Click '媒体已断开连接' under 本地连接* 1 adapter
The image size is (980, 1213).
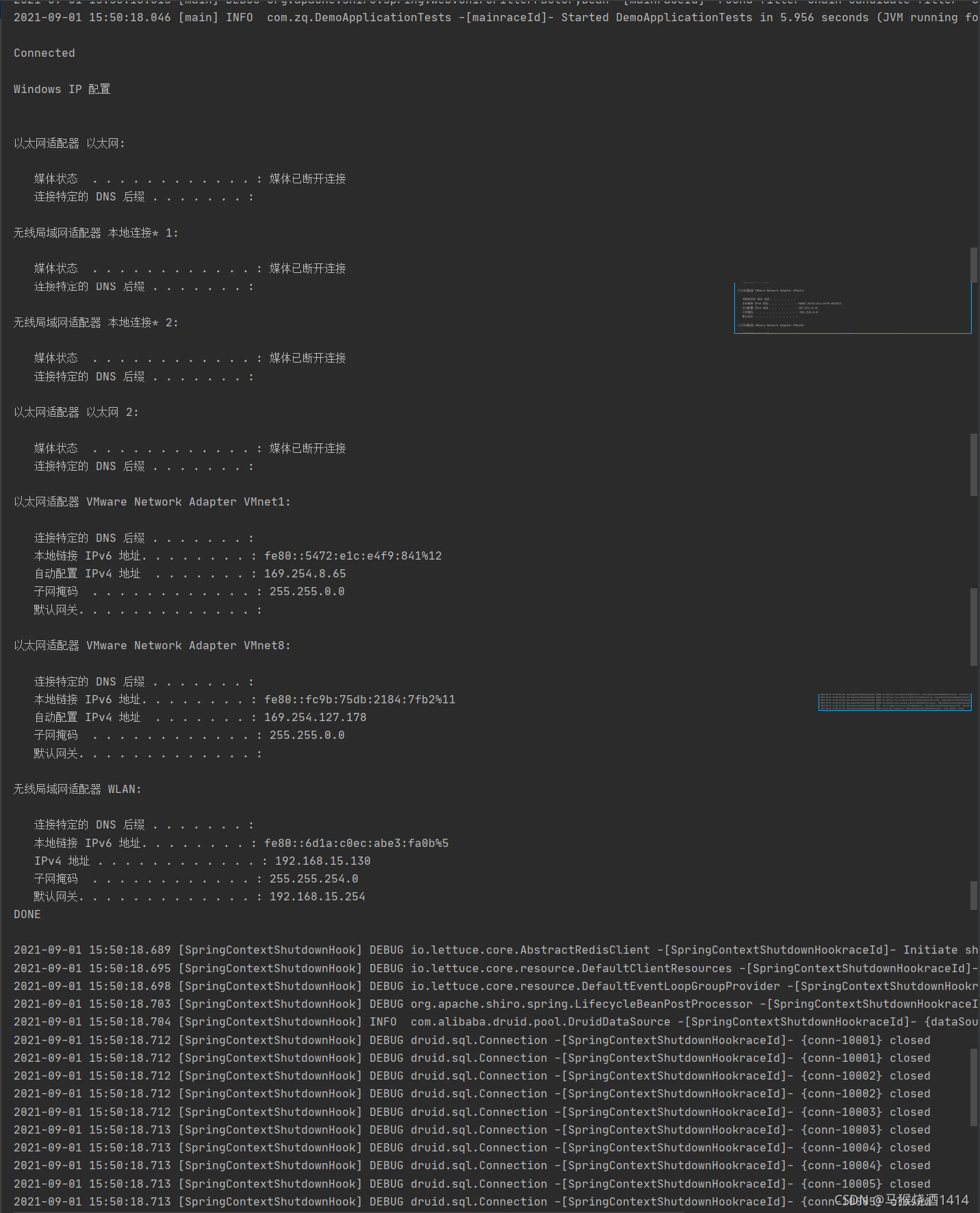point(307,268)
